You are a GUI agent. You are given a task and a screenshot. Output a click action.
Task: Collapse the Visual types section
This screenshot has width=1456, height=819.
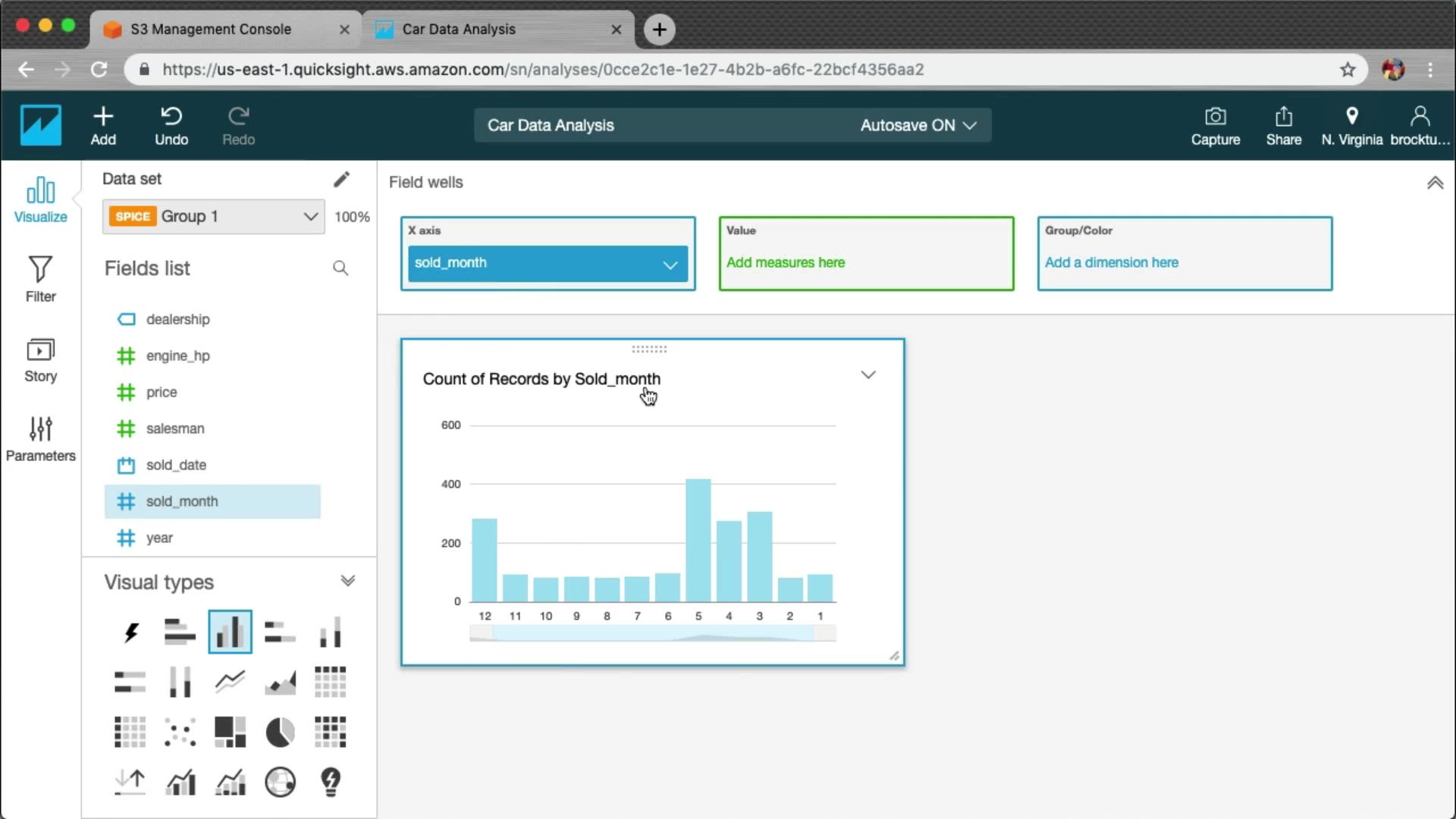(x=347, y=582)
